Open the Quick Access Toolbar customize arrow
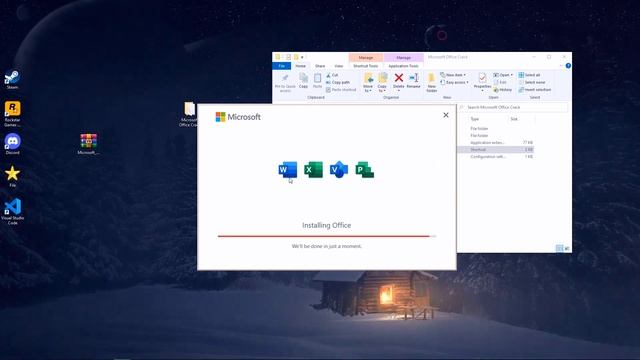Viewport: 640px width, 360px height. (x=302, y=57)
